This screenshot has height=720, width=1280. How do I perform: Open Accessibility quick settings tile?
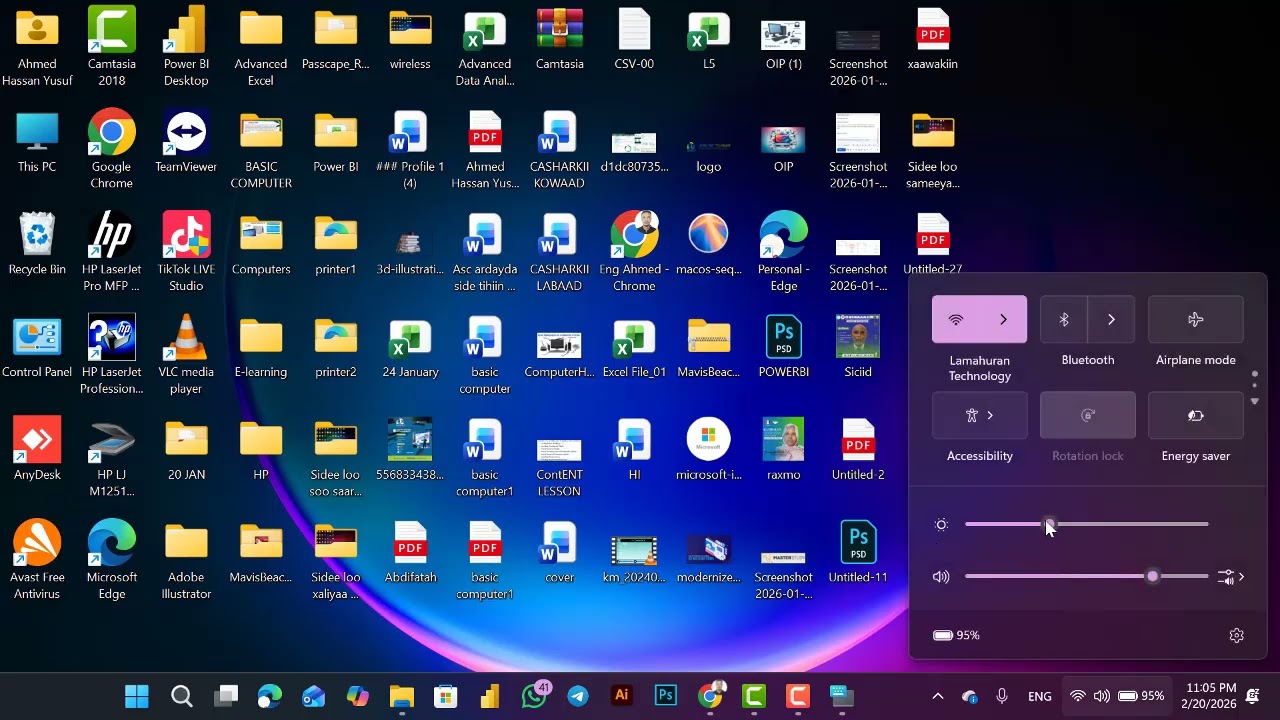pos(980,416)
